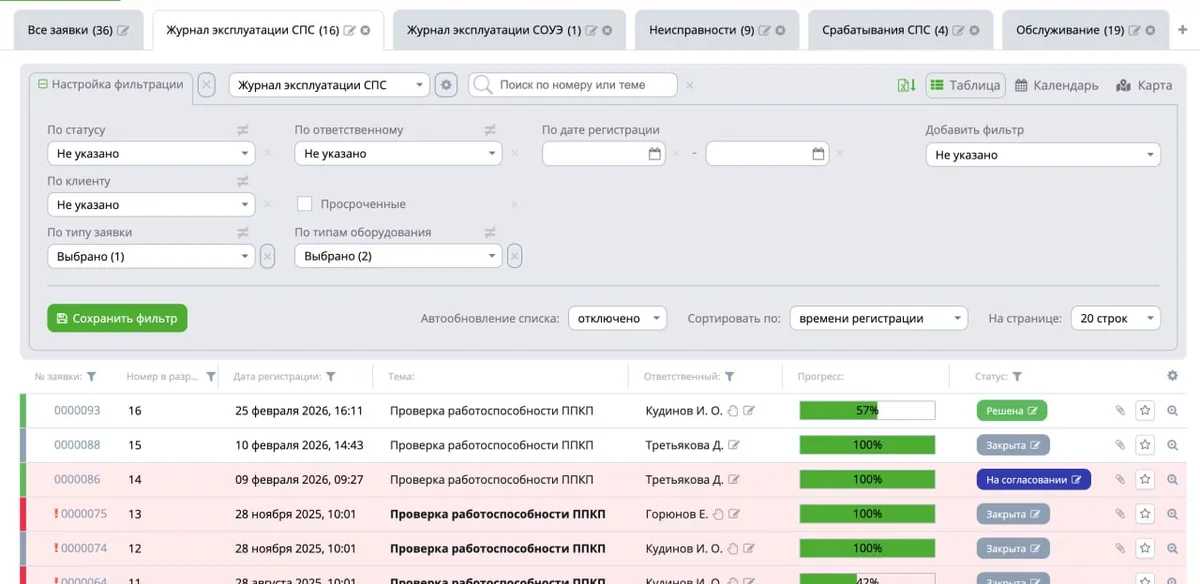Viewport: 1200px width, 584px height.
Task: Select the Таблица view button
Action: (965, 85)
